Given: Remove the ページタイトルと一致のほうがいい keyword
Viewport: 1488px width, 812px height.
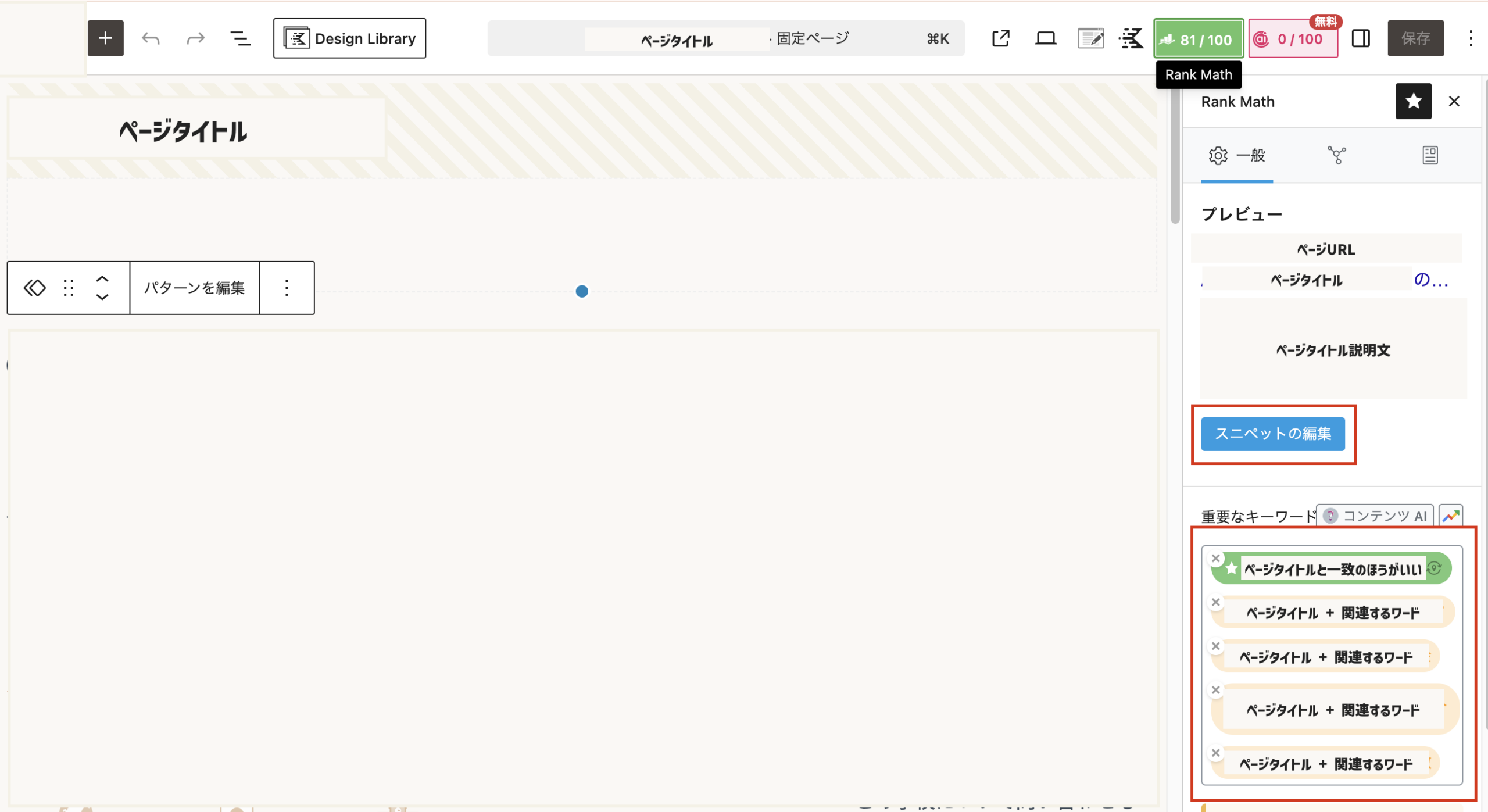Looking at the screenshot, I should 1215,559.
